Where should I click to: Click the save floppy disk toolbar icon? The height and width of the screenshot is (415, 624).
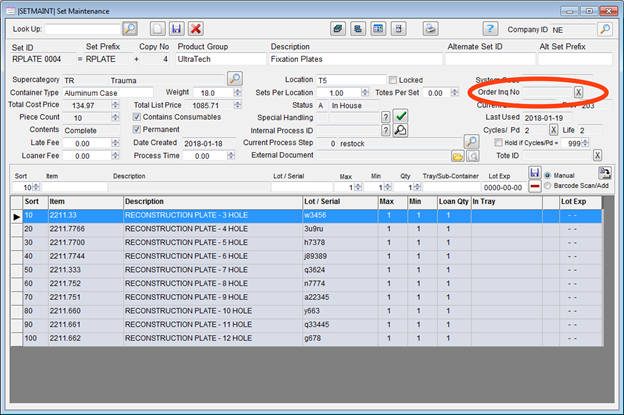click(x=176, y=29)
